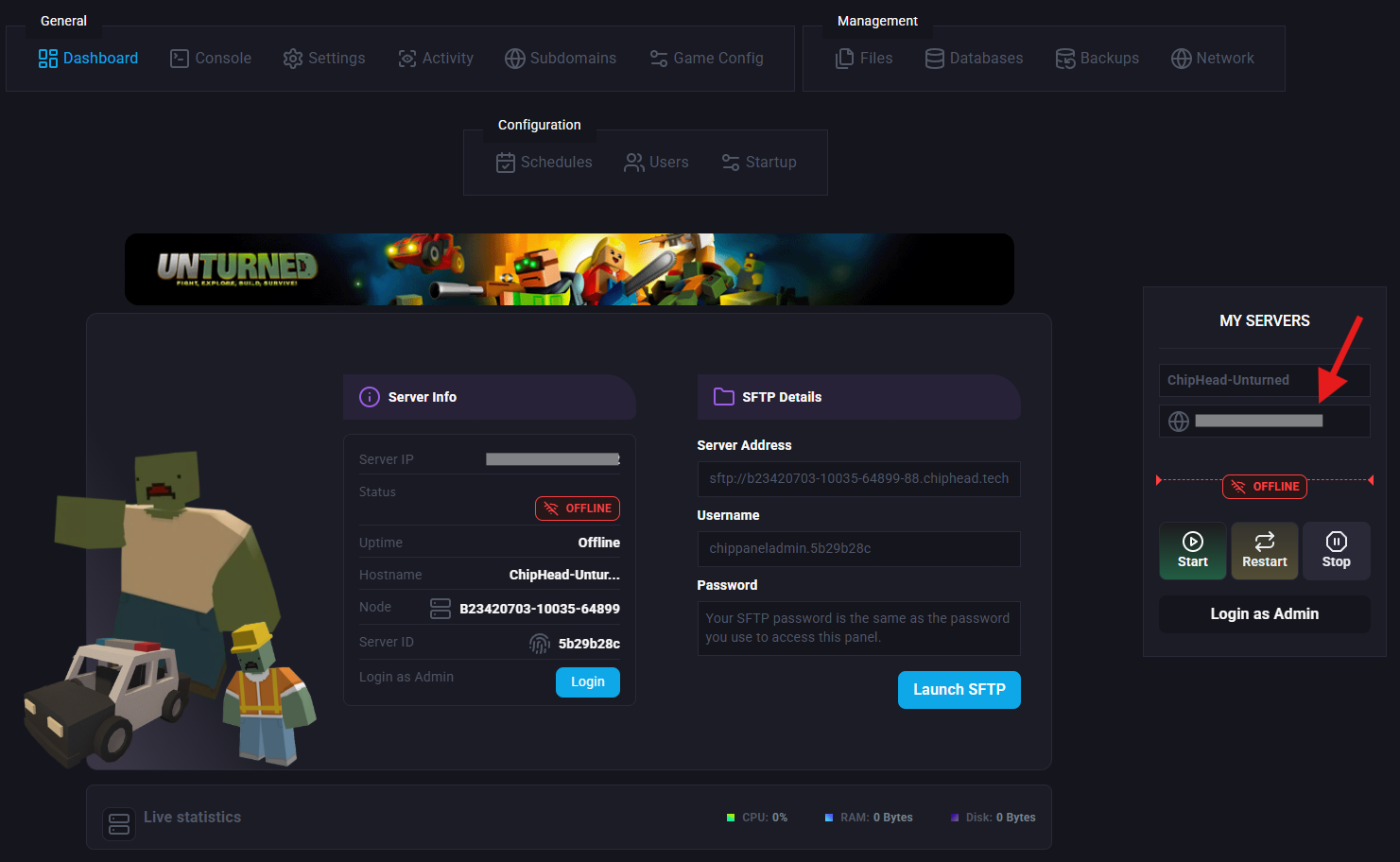Open Backups management page
The width and height of the screenshot is (1400, 862).
(x=1098, y=59)
